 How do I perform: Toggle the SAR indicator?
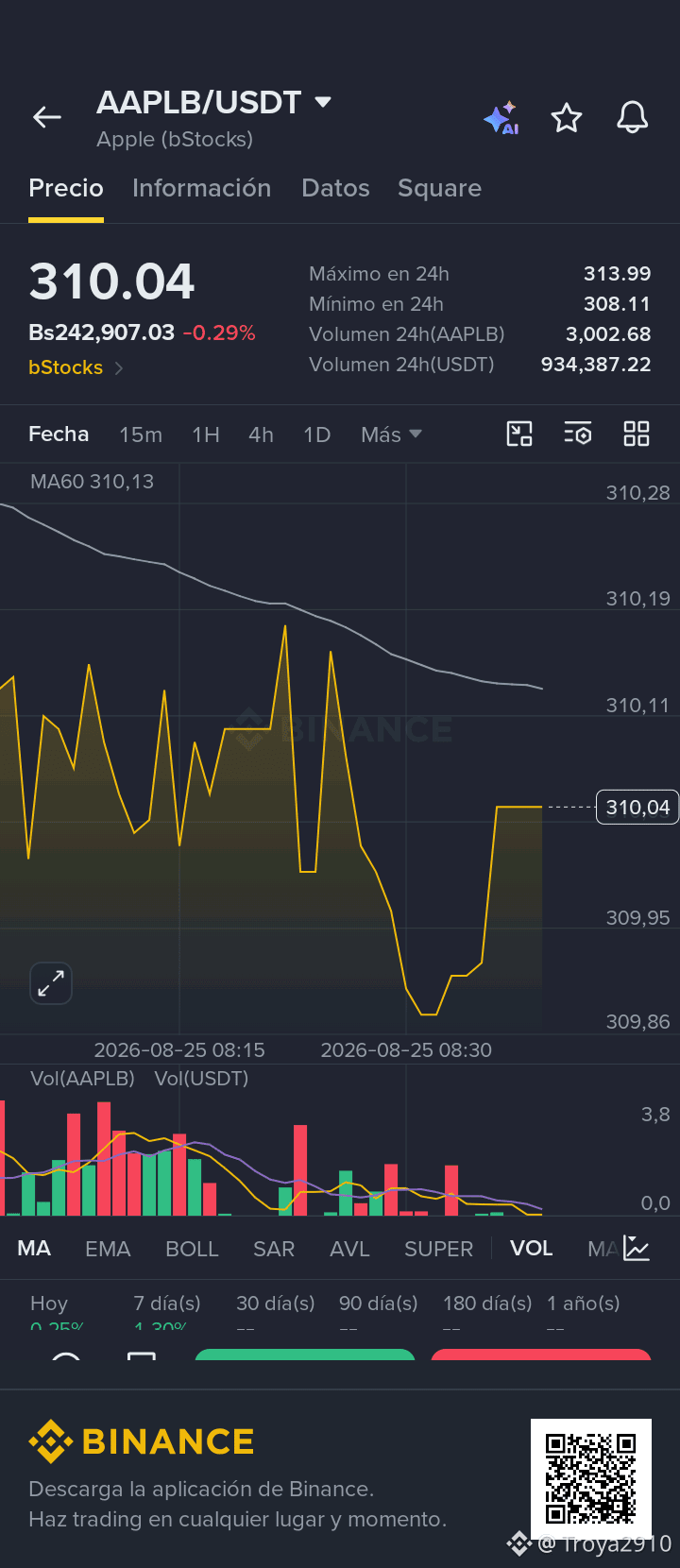[274, 1249]
